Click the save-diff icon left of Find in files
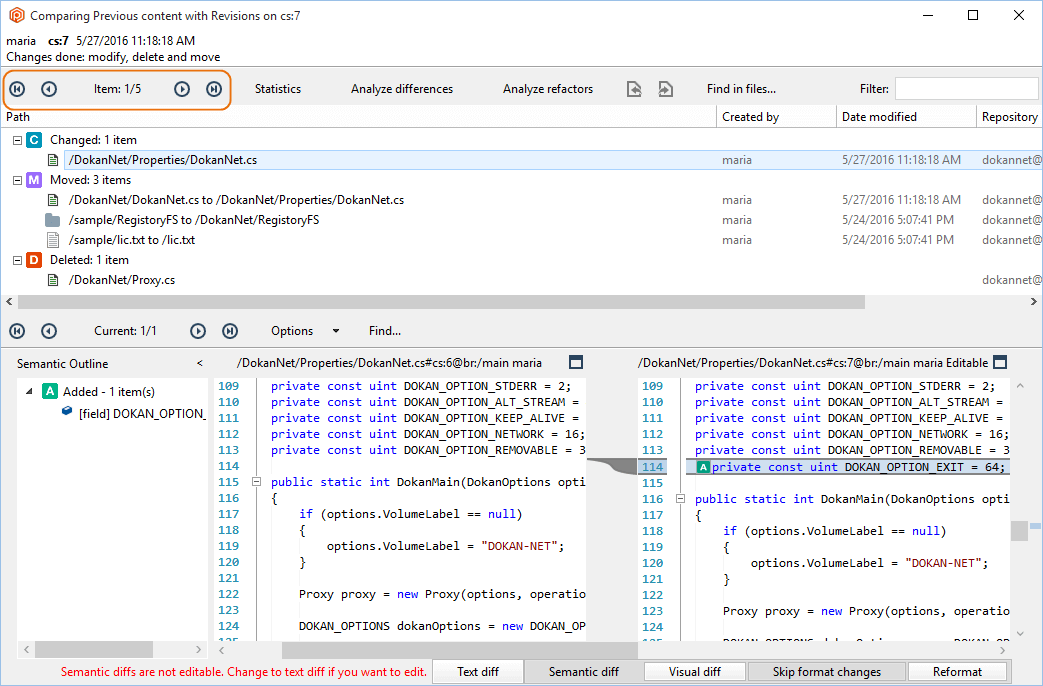 [x=634, y=88]
